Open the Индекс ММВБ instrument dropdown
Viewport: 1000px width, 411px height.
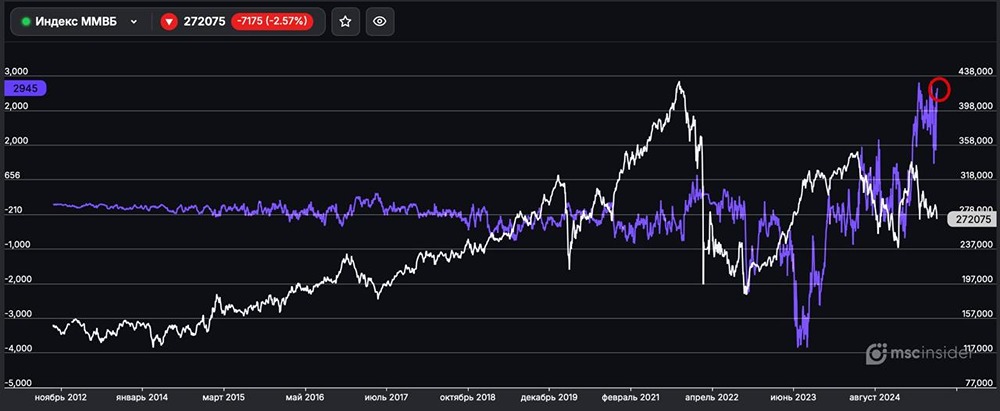pos(133,21)
